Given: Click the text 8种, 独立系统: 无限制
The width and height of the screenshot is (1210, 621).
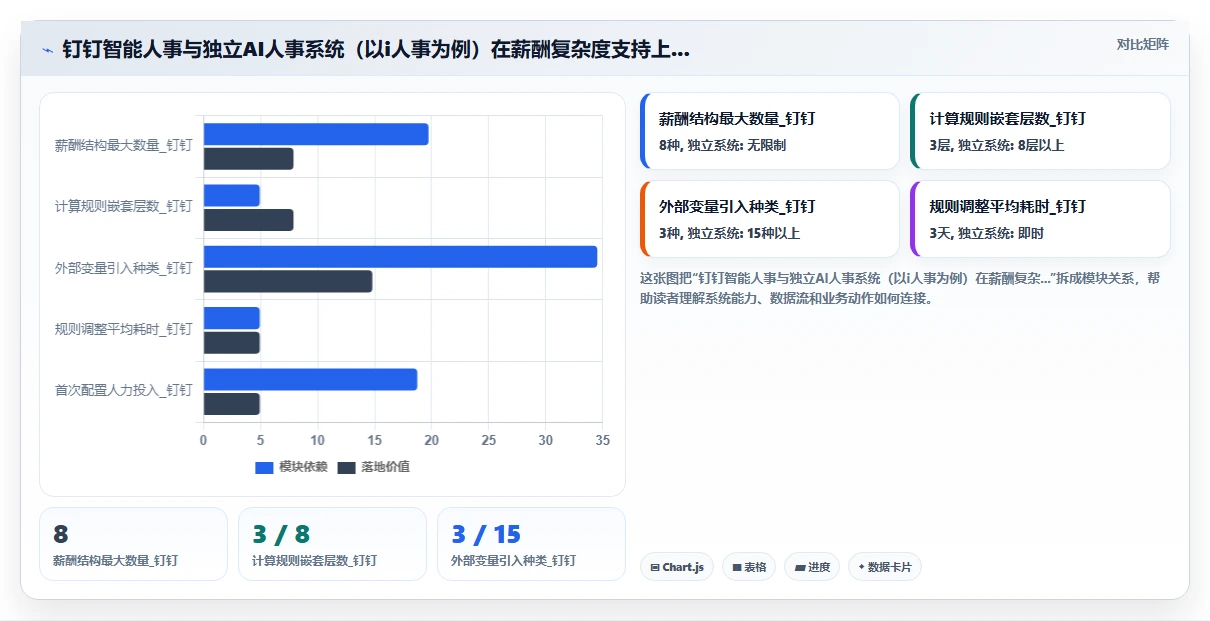Looking at the screenshot, I should tap(722, 145).
